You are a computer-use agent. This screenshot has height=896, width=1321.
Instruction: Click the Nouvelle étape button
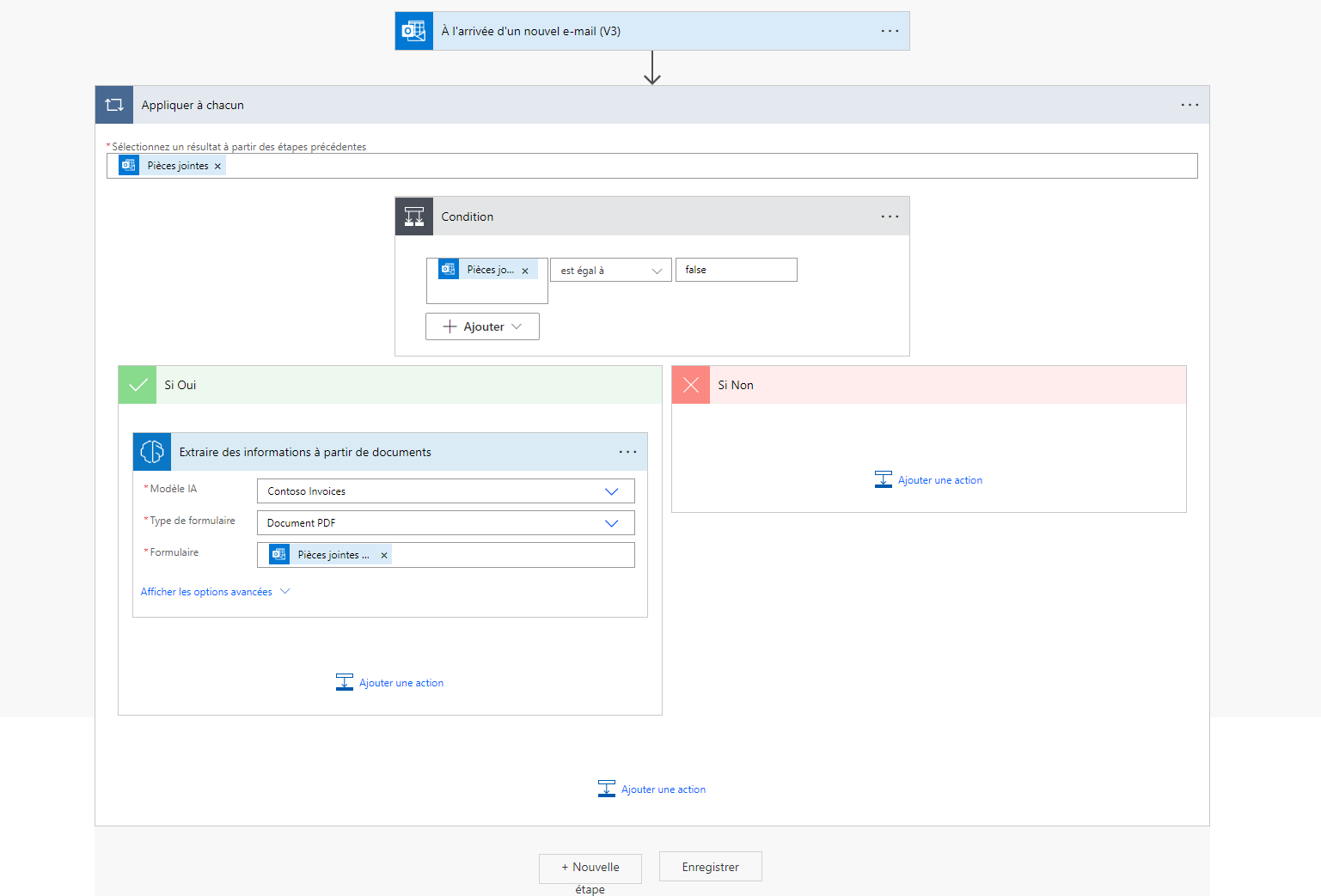(590, 869)
